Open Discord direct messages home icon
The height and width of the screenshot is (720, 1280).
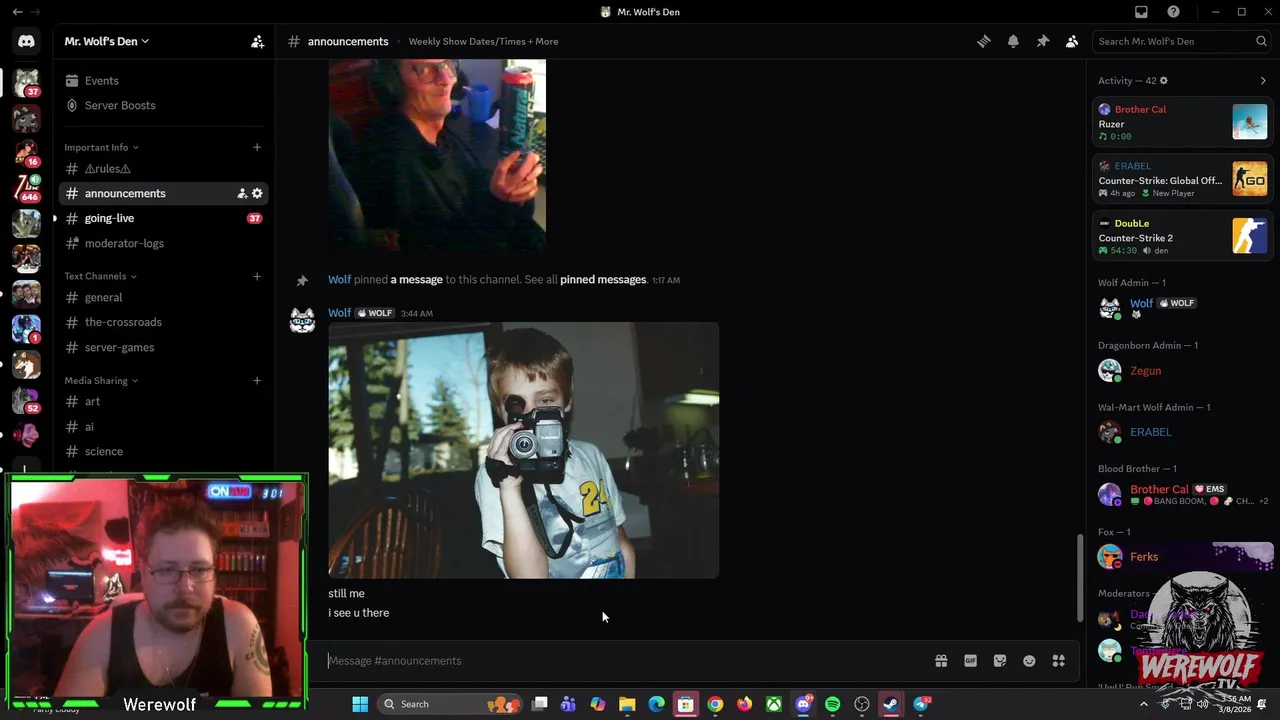(x=26, y=41)
